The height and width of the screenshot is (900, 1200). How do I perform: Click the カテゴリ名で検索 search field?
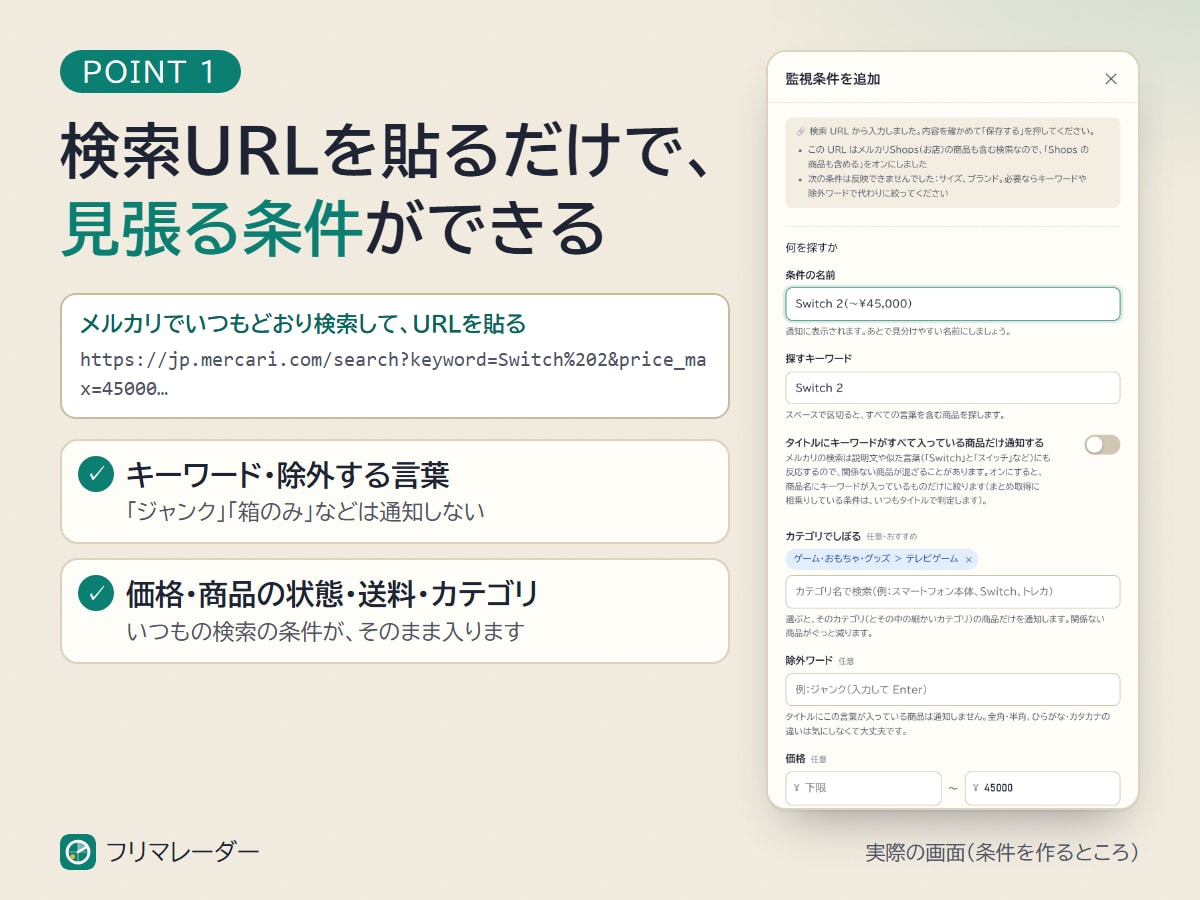[x=953, y=591]
